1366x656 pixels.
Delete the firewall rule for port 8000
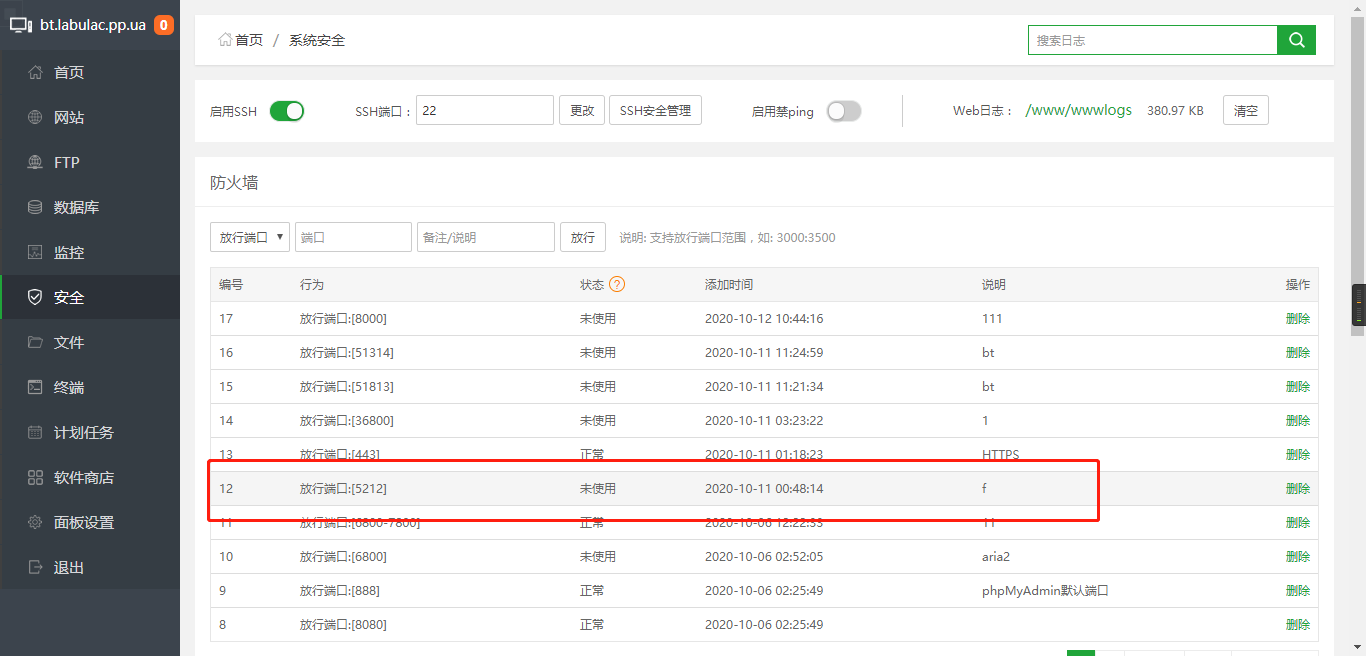[x=1297, y=319]
